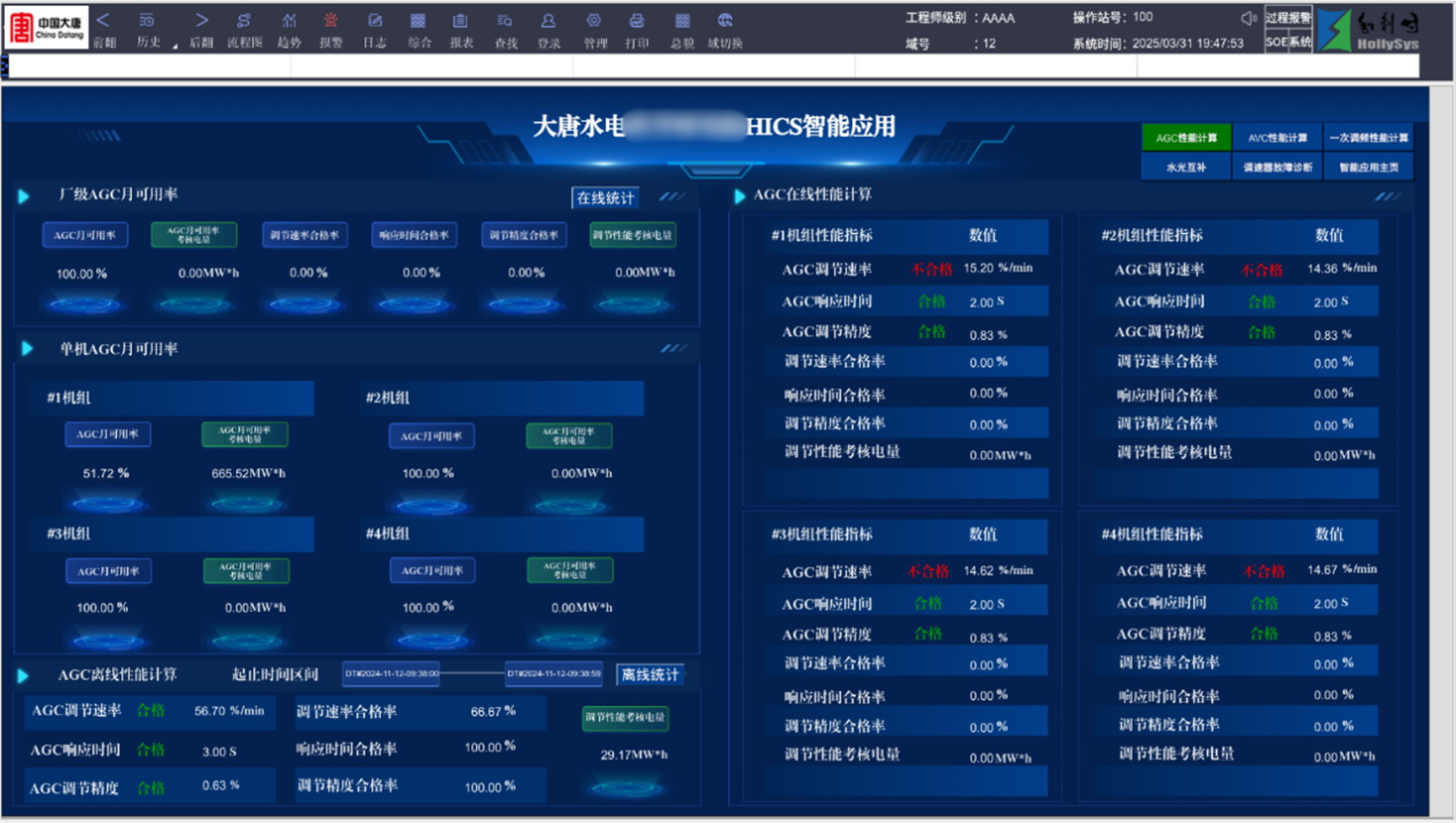Expand the 厂级AGC月可用率 section triangle
Screen dimensions: 1456x823
(x=24, y=196)
